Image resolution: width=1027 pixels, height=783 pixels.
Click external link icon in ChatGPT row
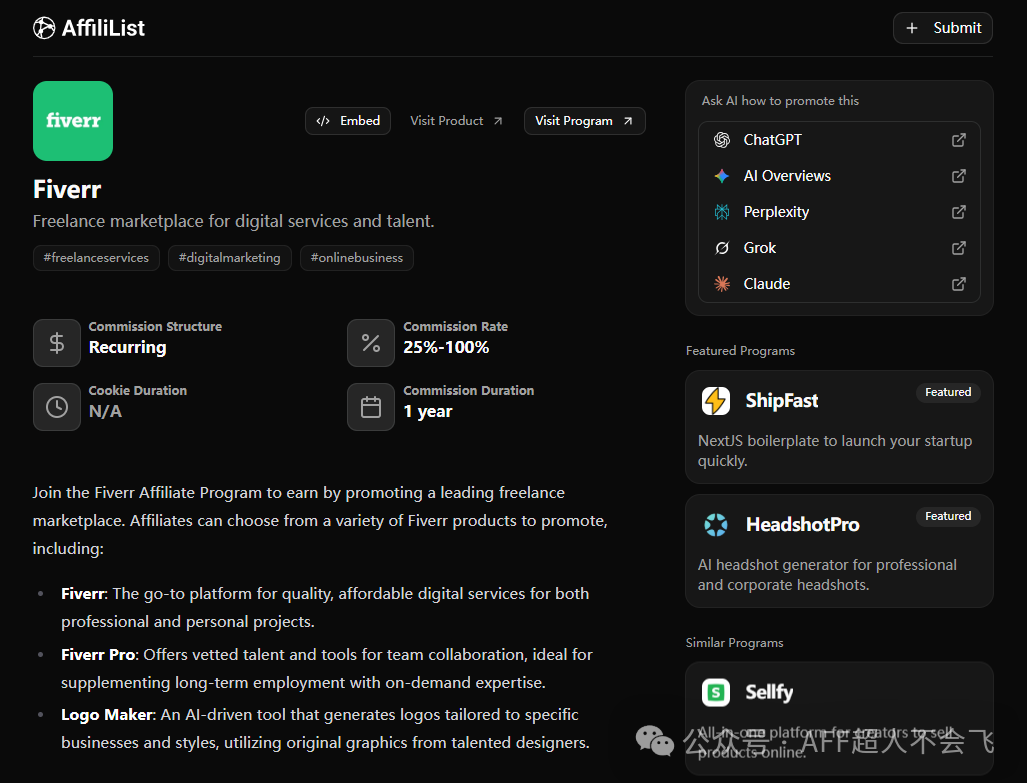pyautogui.click(x=958, y=140)
